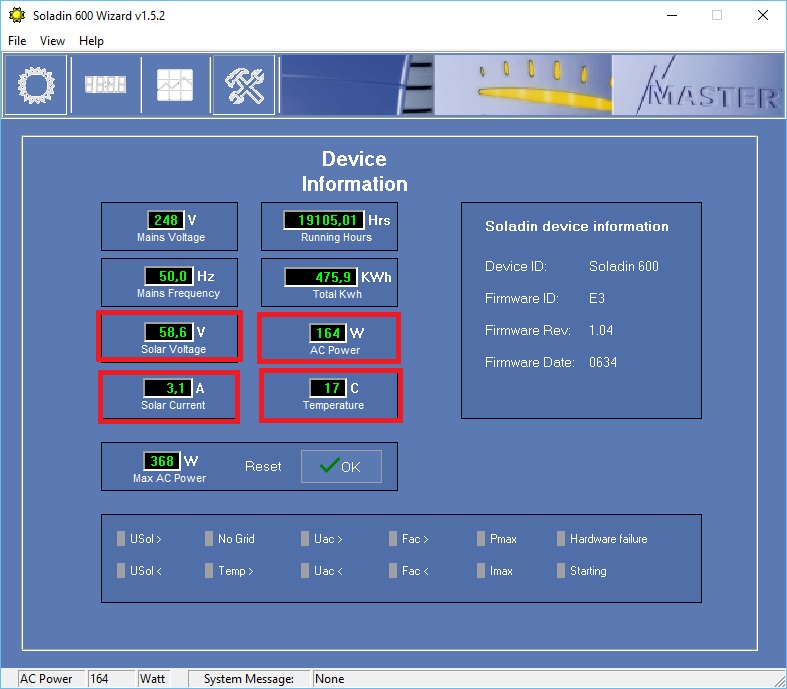Click the Total Kwh value 475,9

(321, 277)
